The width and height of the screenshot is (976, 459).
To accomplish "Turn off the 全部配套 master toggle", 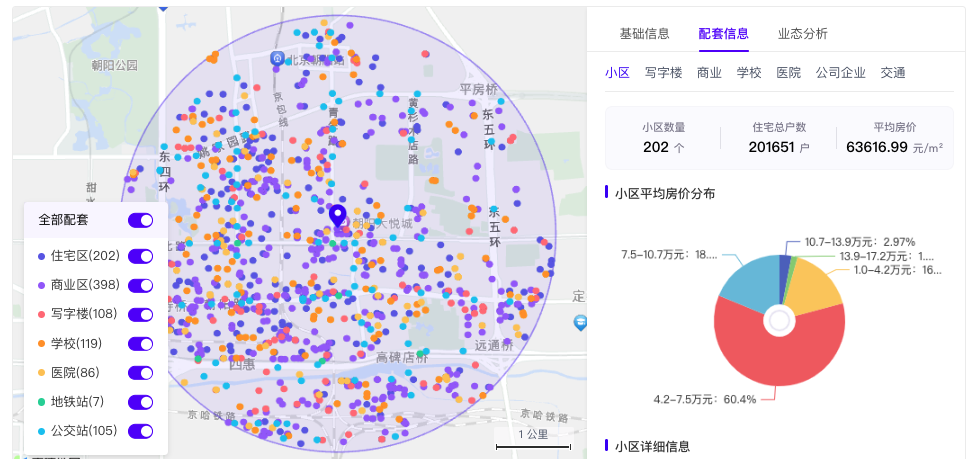I will pyautogui.click(x=140, y=220).
